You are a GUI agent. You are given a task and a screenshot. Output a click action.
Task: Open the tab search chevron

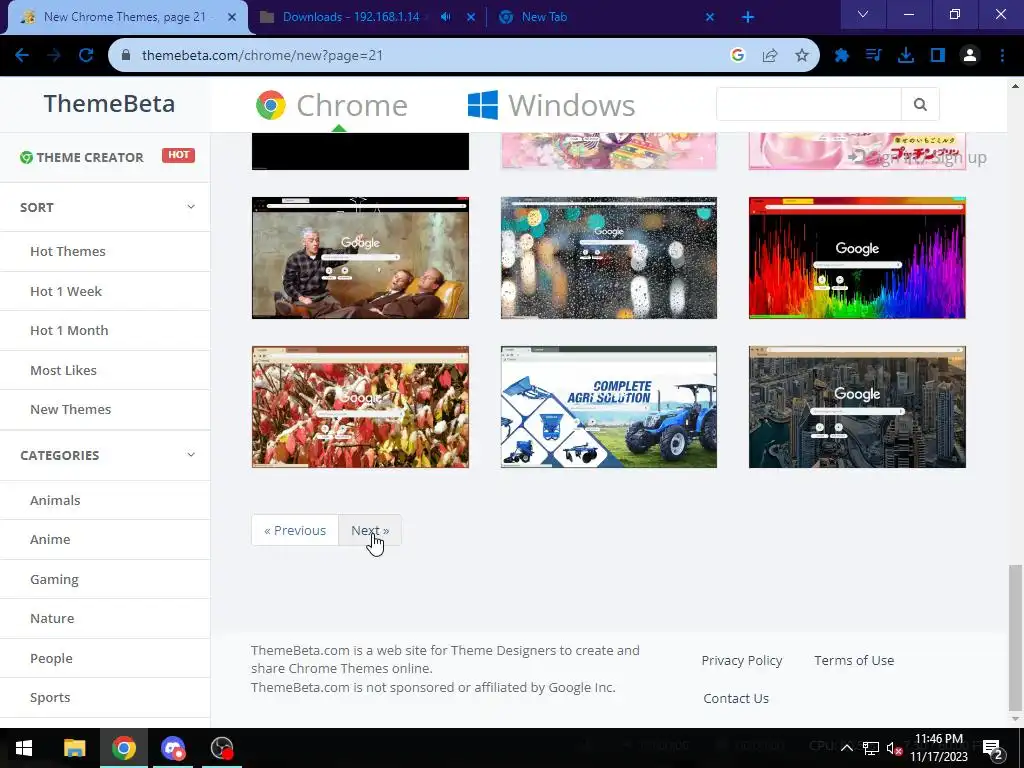pos(863,14)
